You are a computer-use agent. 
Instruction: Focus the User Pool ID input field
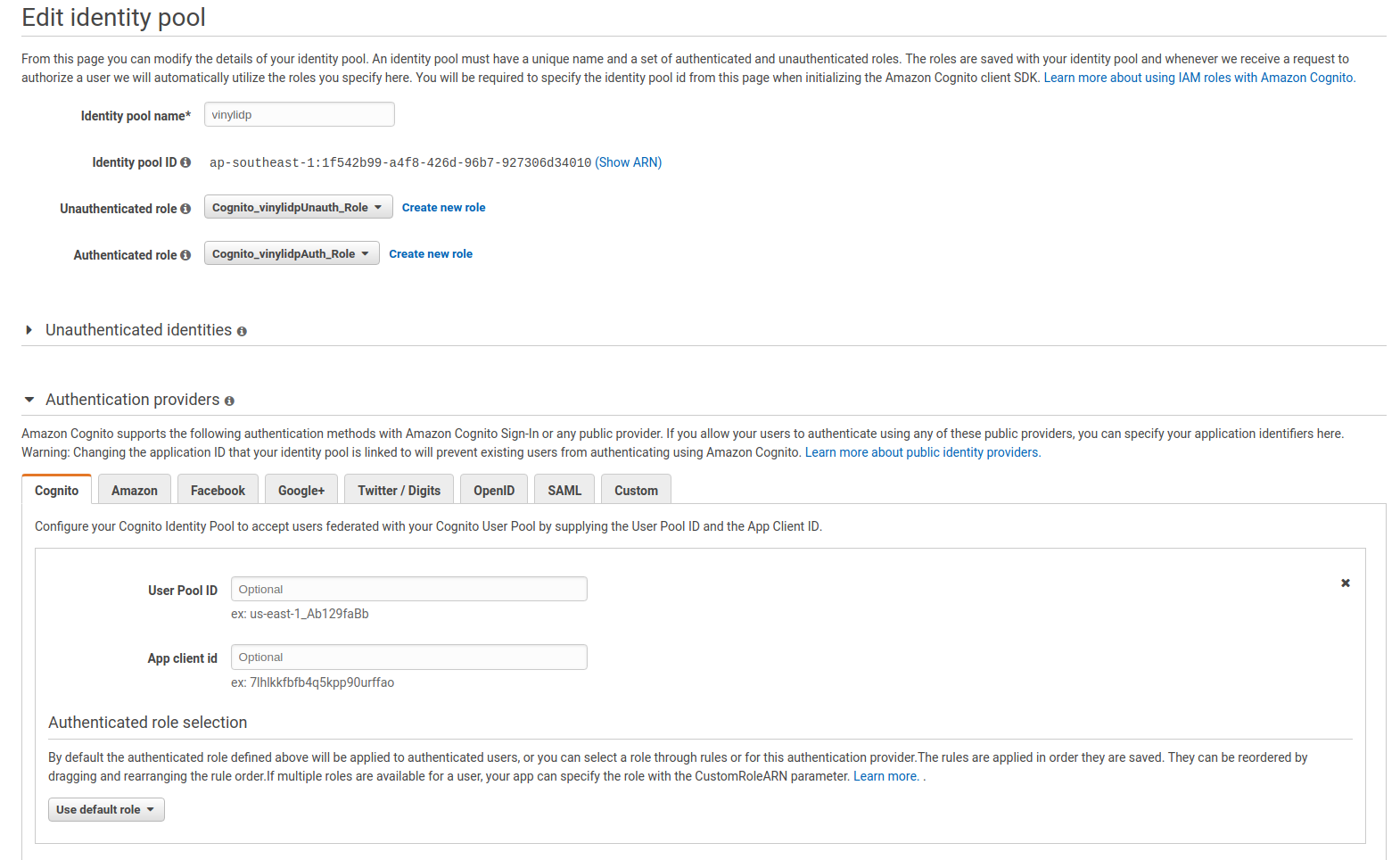pyautogui.click(x=409, y=589)
